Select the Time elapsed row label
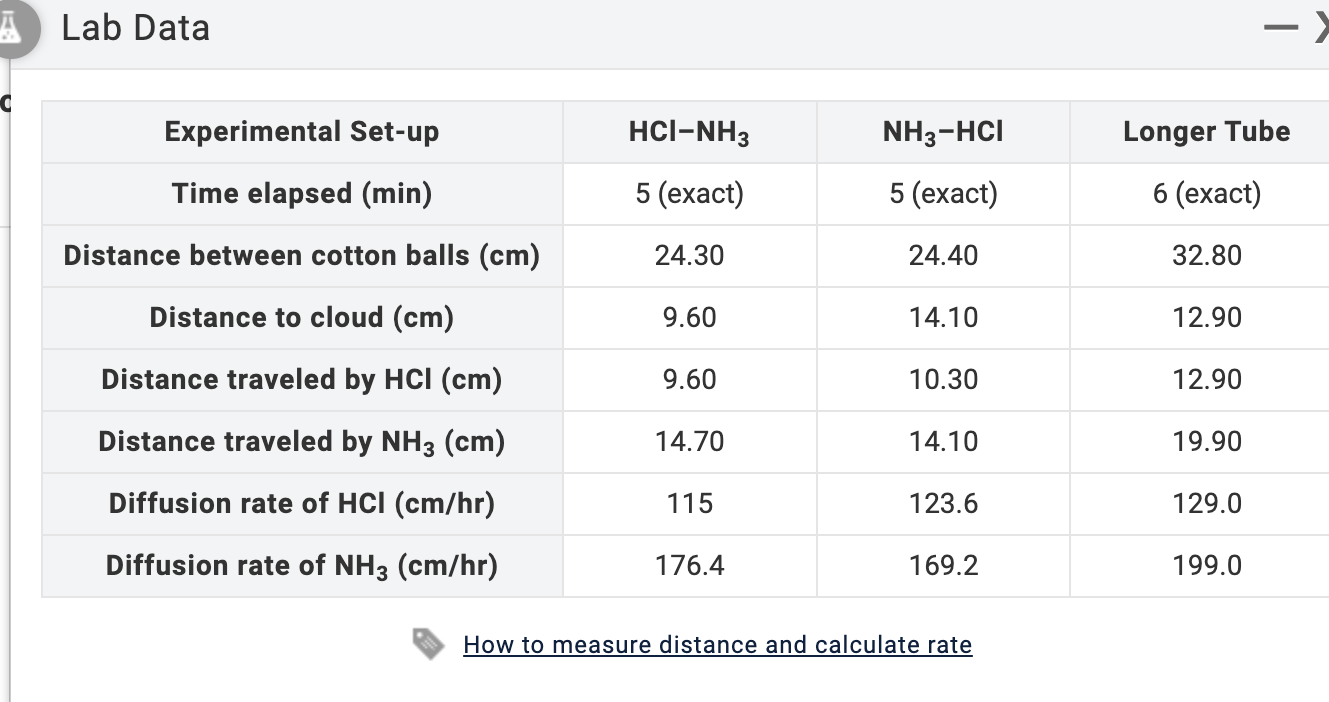 click(301, 193)
